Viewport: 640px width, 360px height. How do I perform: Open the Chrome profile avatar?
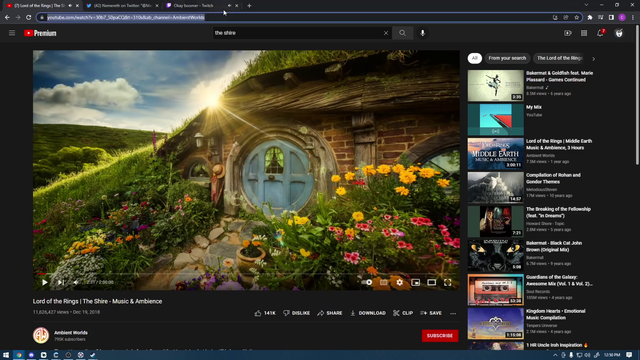click(x=622, y=17)
